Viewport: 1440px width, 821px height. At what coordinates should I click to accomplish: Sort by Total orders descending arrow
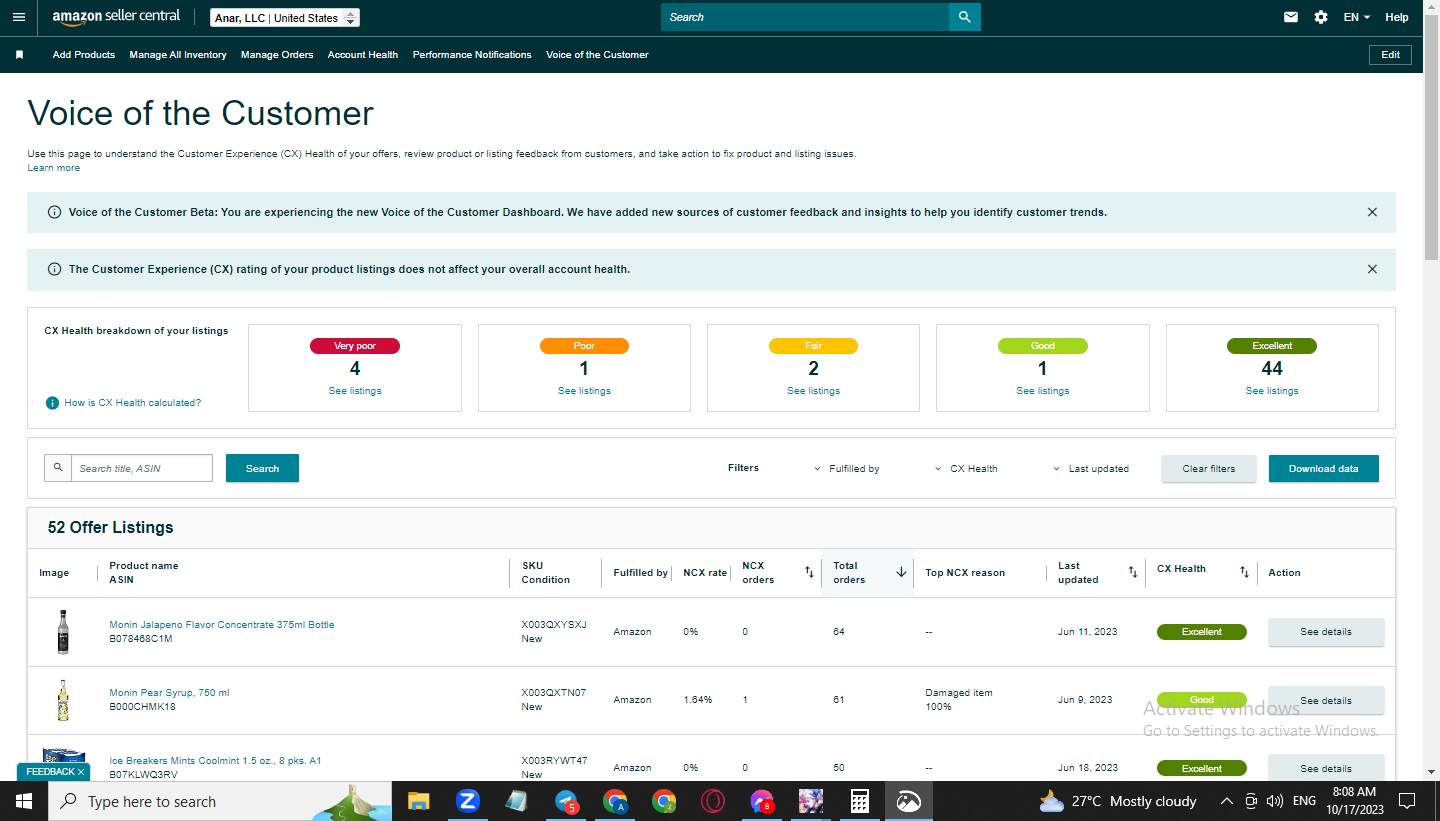point(901,572)
